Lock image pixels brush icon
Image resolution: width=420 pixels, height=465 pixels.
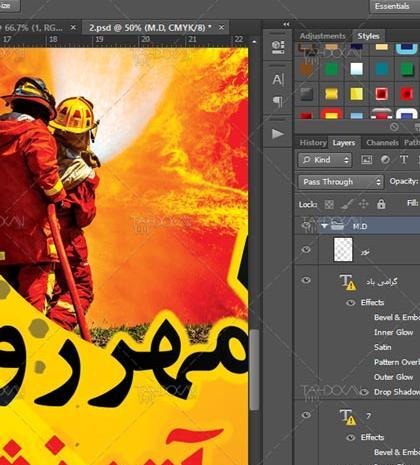point(347,204)
